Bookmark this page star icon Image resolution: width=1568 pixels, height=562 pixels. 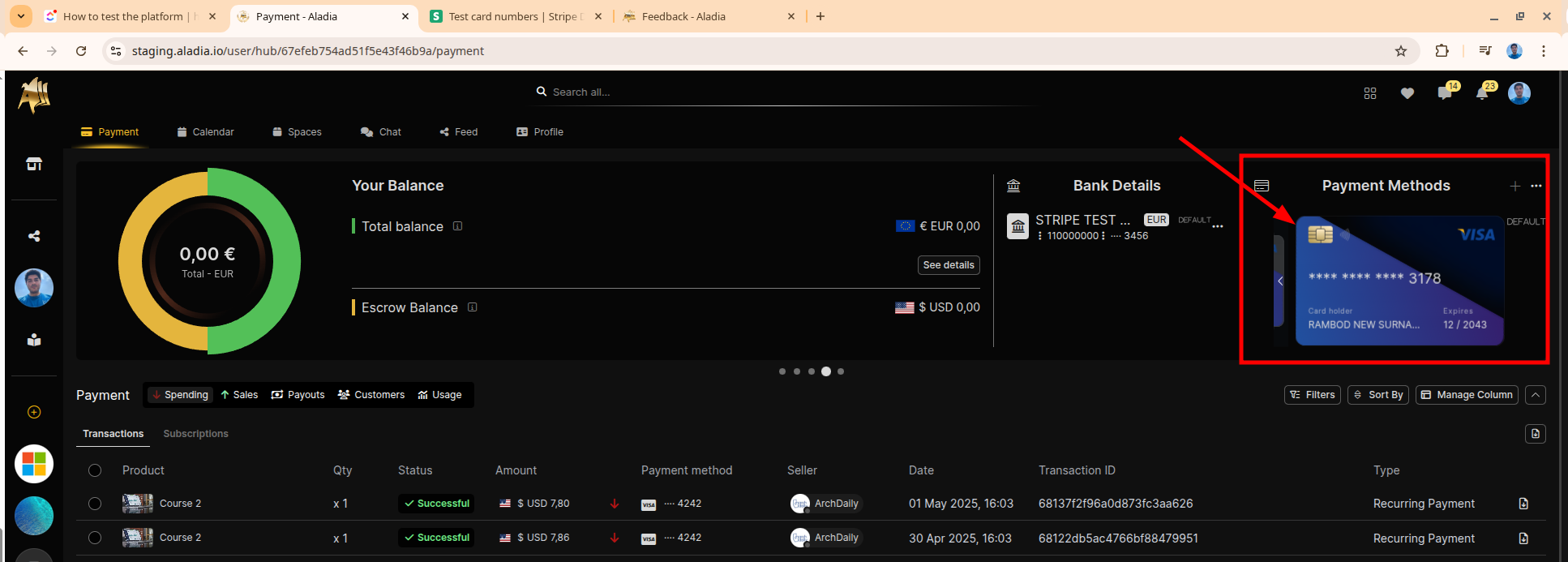click(x=1401, y=51)
